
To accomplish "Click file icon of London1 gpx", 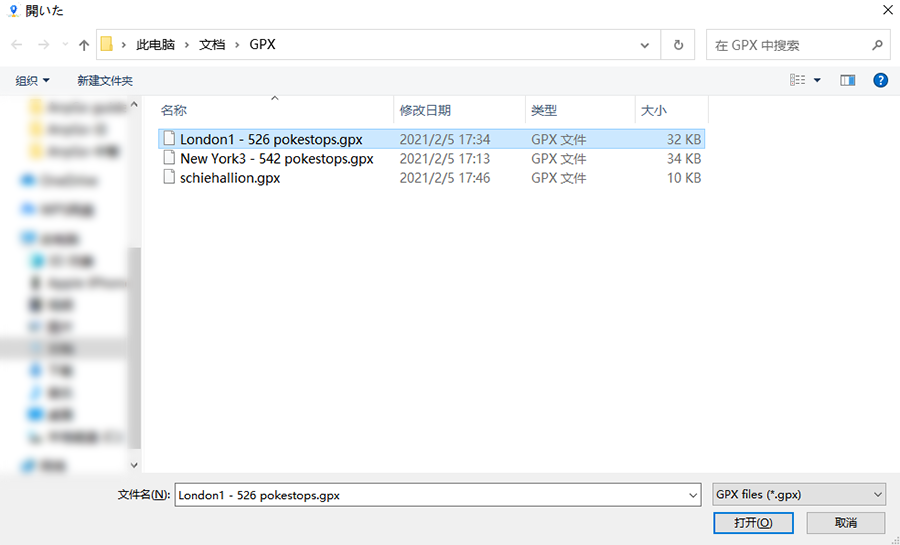I will 169,138.
